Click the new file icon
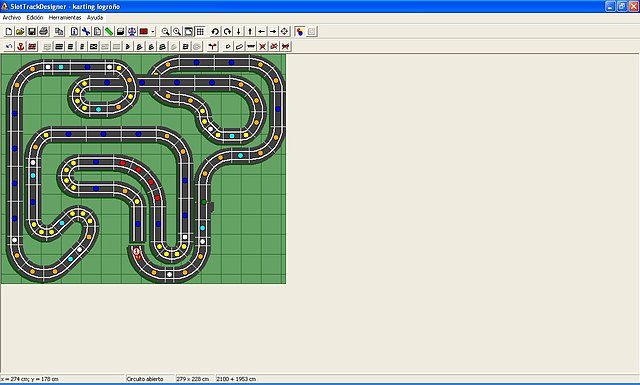Viewport: 640px width, 385px height. pyautogui.click(x=9, y=31)
